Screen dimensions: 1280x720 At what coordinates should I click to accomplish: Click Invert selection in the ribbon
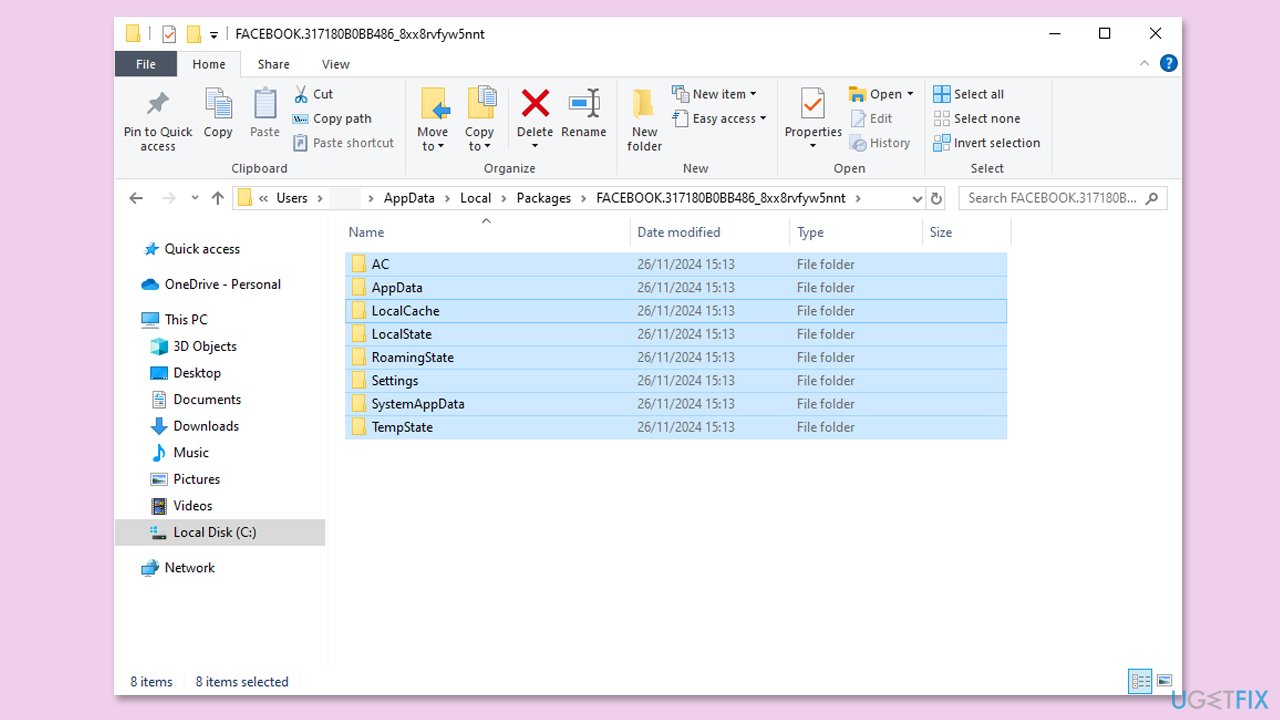(x=986, y=143)
